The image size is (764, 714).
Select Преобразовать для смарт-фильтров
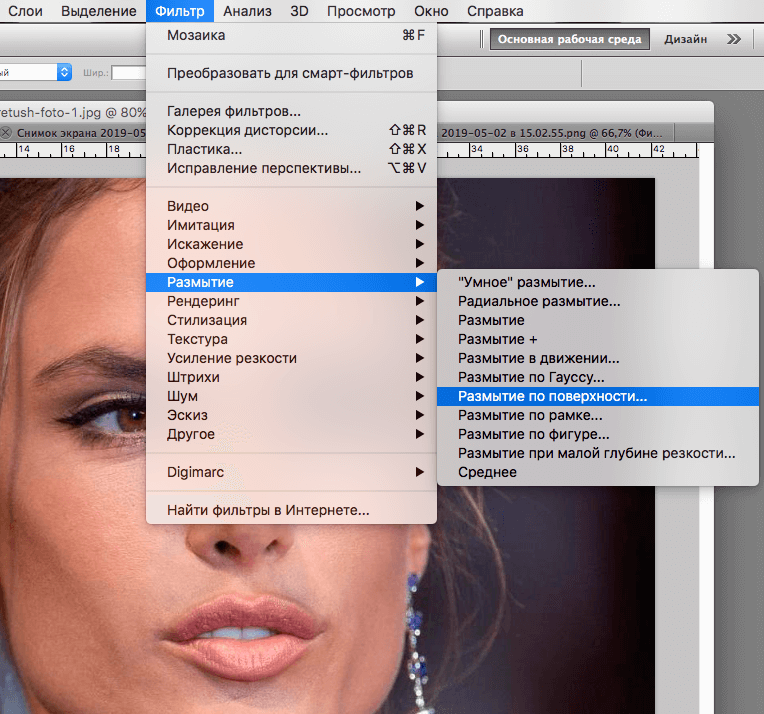pyautogui.click(x=290, y=73)
